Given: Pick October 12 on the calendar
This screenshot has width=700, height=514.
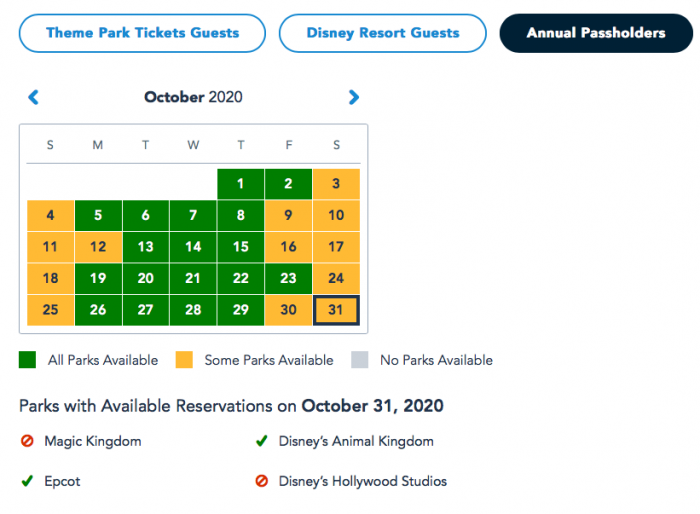Looking at the screenshot, I should click(x=98, y=247).
